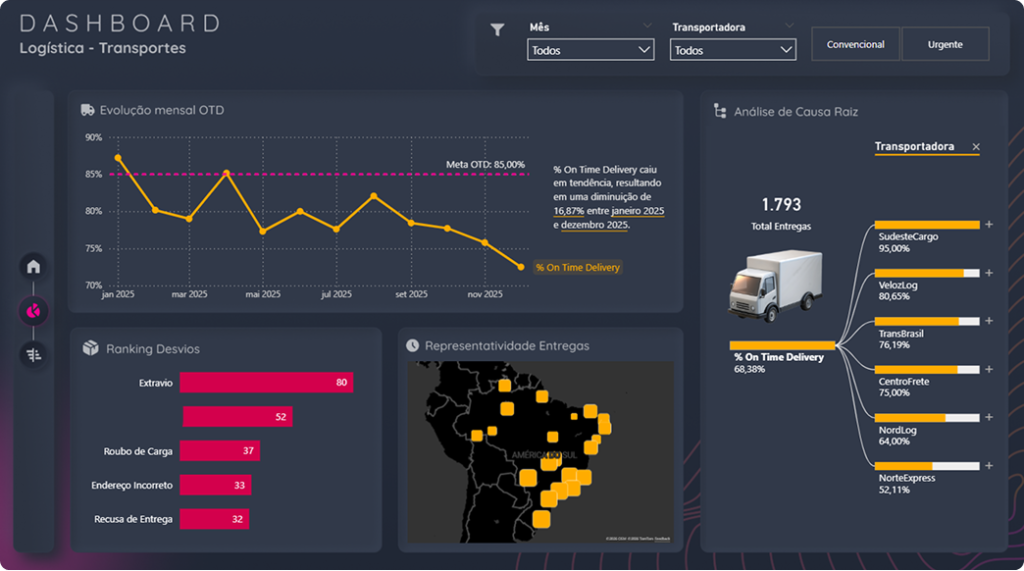This screenshot has height=571, width=1024.
Task: Click the 'Logística - Transportes' subtitle
Action: 103,48
